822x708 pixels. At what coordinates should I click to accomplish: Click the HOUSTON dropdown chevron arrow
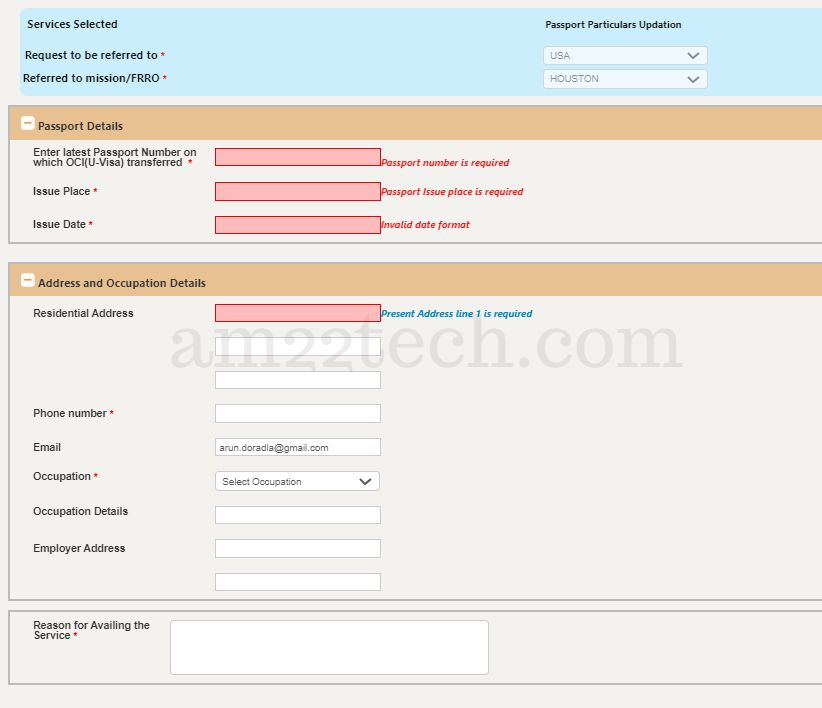click(694, 78)
